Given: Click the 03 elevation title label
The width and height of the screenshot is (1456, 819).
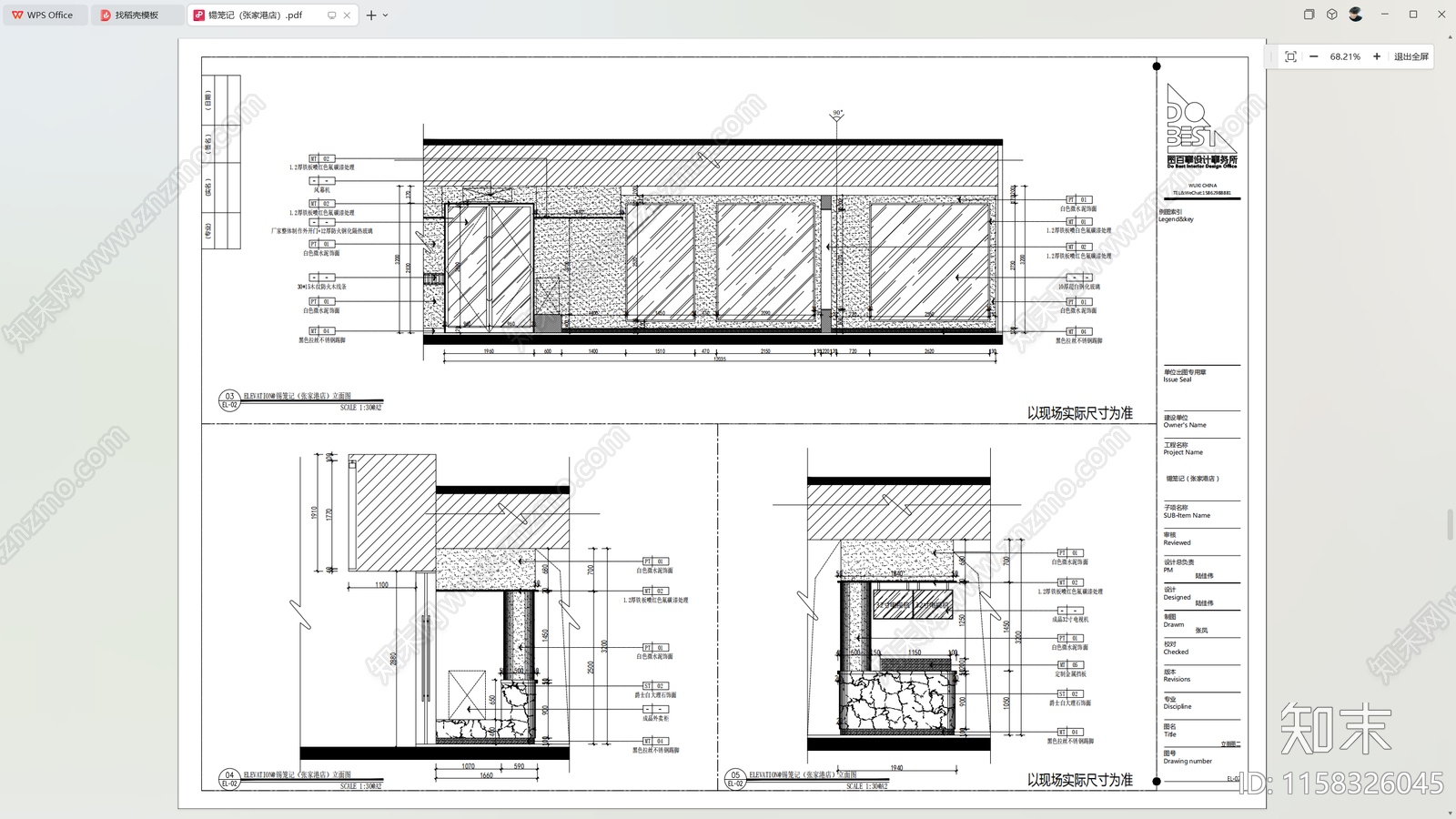Looking at the screenshot, I should pos(297,396).
